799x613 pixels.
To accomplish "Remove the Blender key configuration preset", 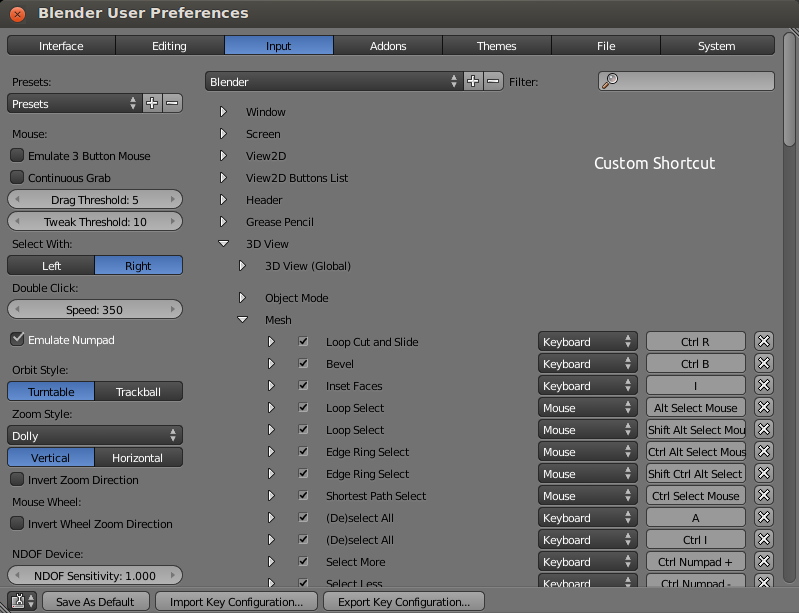I will (x=493, y=82).
